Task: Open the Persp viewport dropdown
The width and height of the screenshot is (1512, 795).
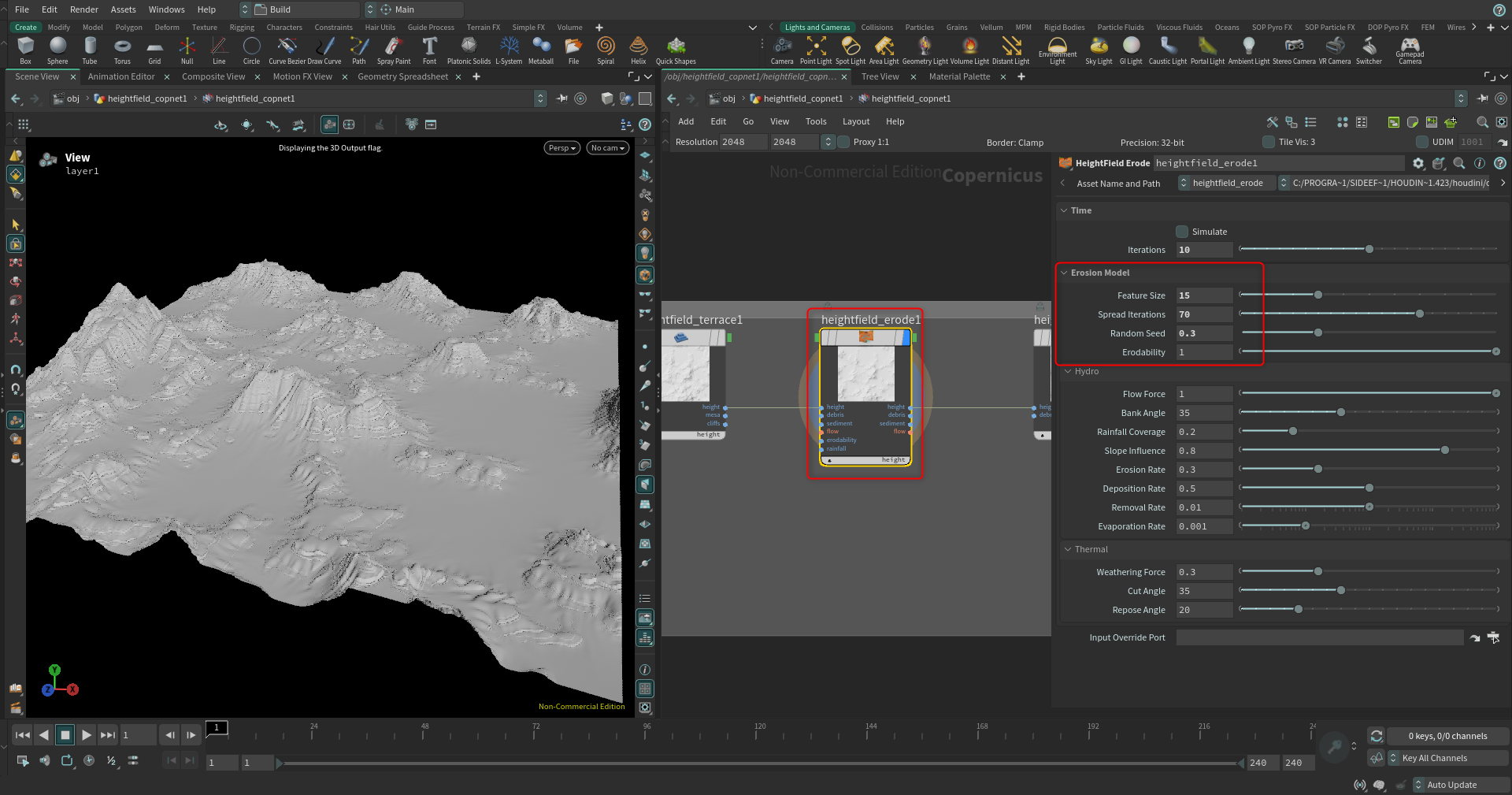Action: 562,148
